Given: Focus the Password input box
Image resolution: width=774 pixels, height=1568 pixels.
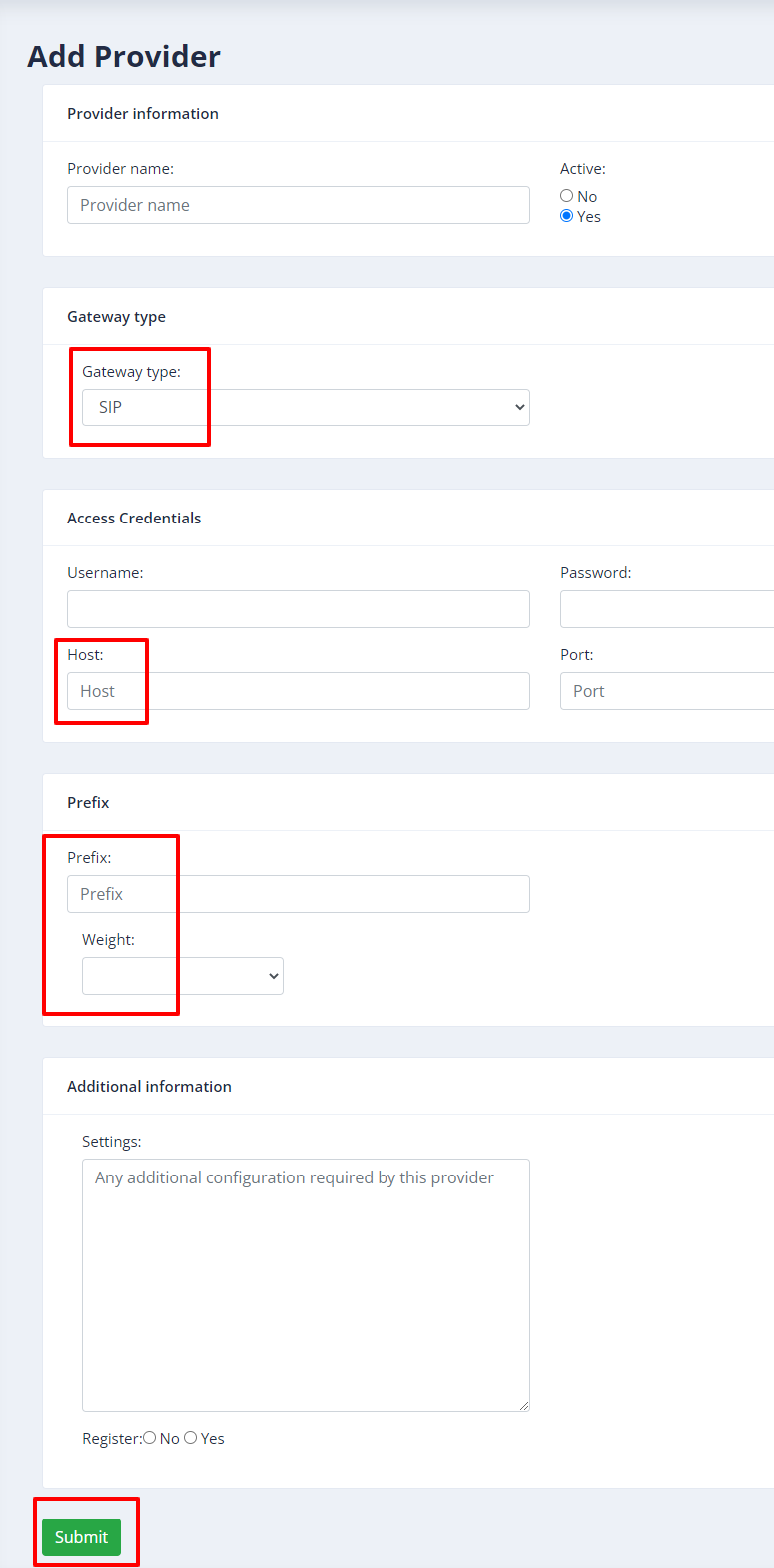Looking at the screenshot, I should [667, 609].
